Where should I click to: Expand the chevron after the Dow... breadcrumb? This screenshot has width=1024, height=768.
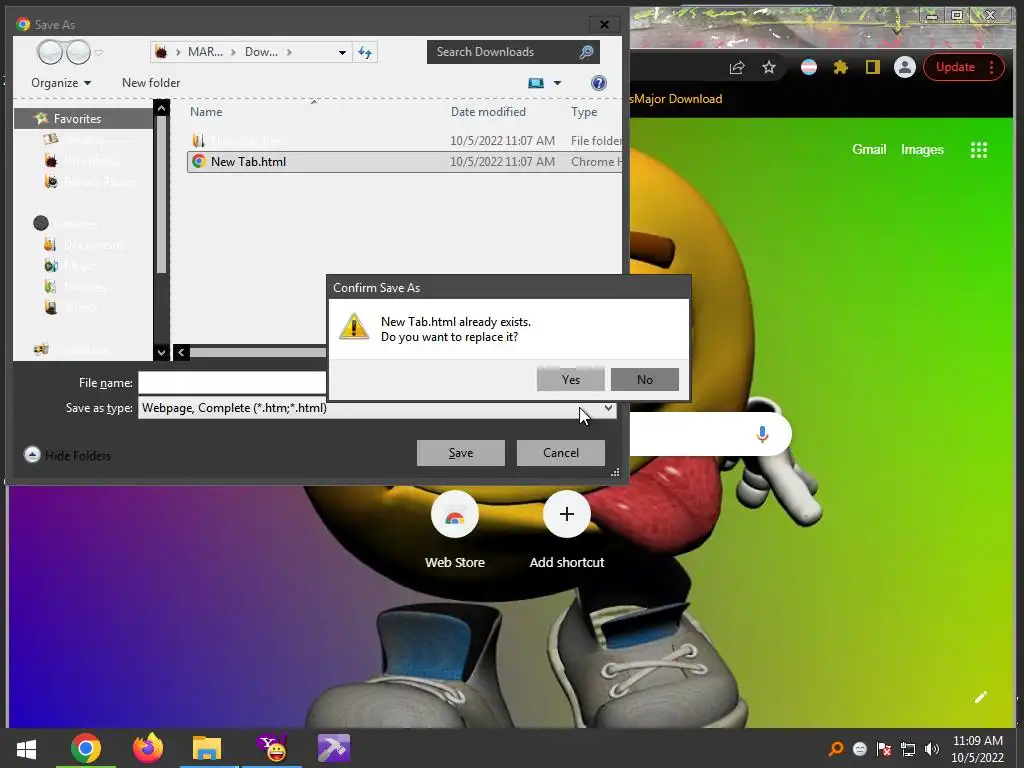click(x=289, y=52)
